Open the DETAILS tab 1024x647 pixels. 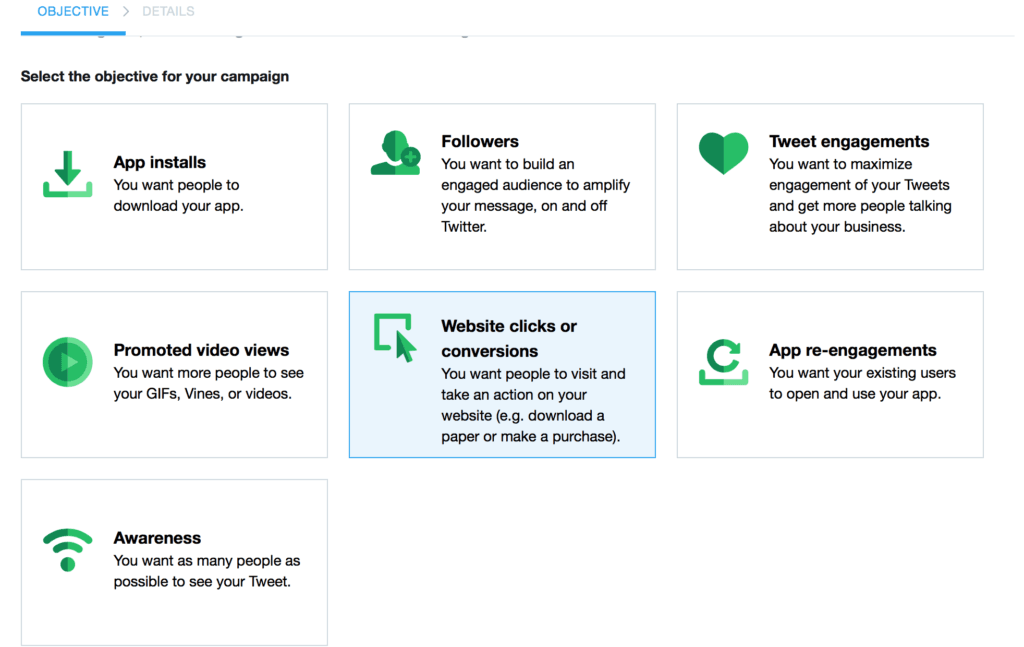168,12
